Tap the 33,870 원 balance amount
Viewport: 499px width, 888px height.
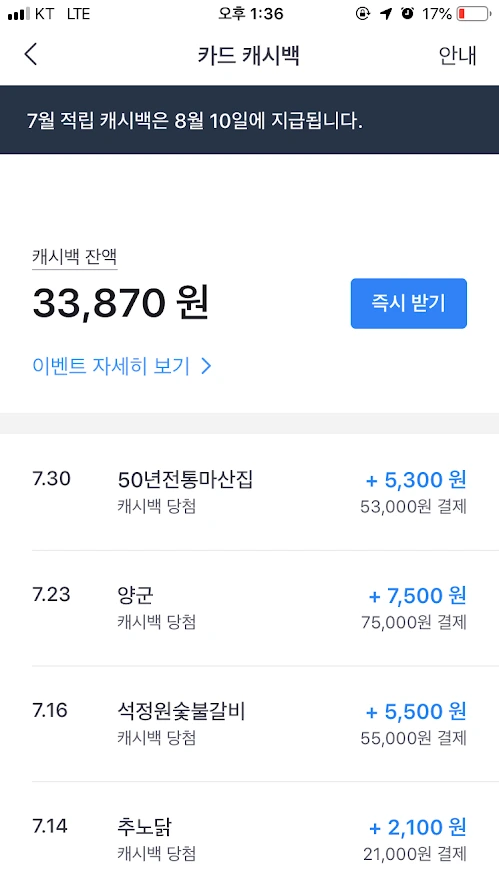tap(121, 303)
